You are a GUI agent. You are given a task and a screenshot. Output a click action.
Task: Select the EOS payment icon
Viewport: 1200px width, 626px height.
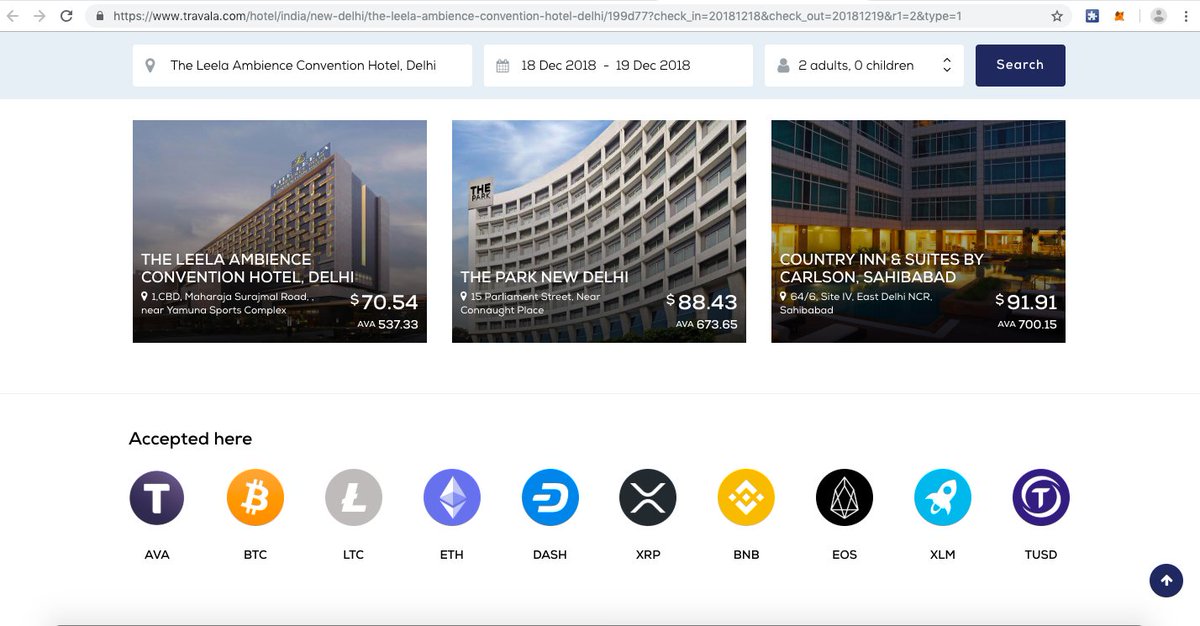pyautogui.click(x=844, y=497)
